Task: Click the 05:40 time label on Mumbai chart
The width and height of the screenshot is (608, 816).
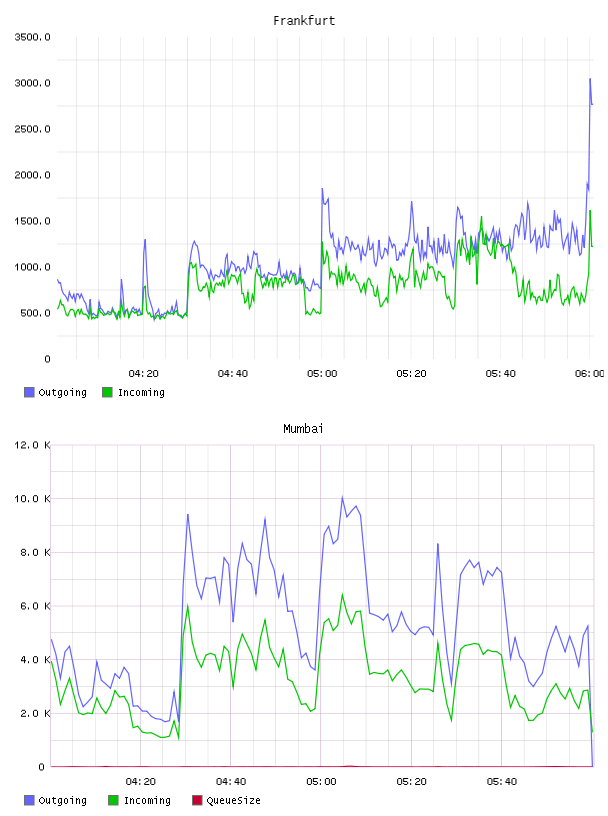Action: click(x=502, y=782)
